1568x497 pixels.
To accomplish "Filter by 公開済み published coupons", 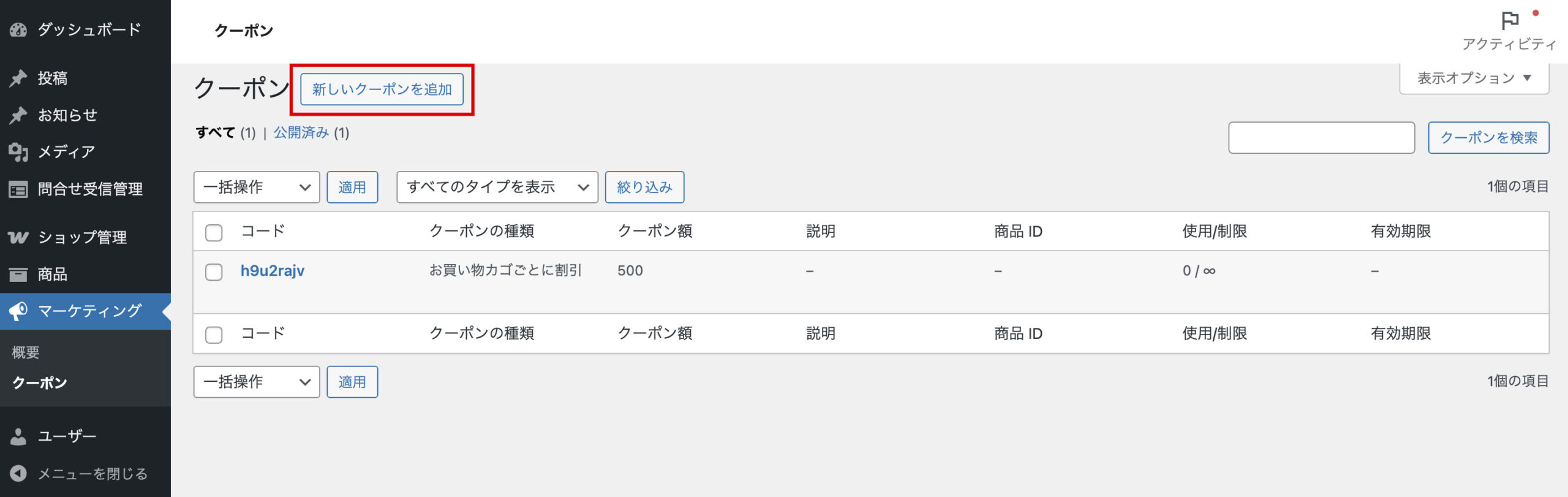I will click(301, 132).
